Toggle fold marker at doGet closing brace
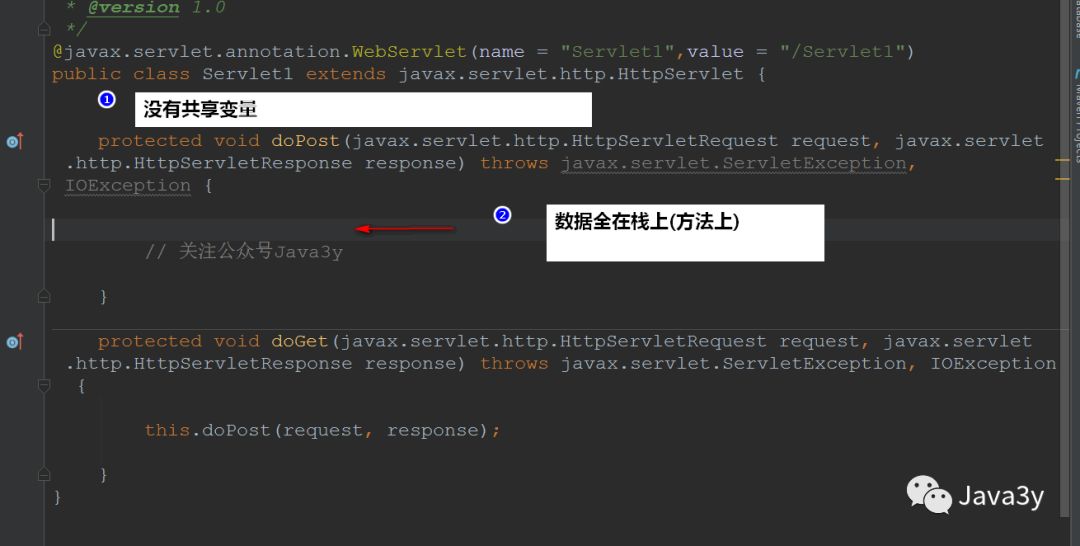This screenshot has width=1080, height=546. click(44, 474)
